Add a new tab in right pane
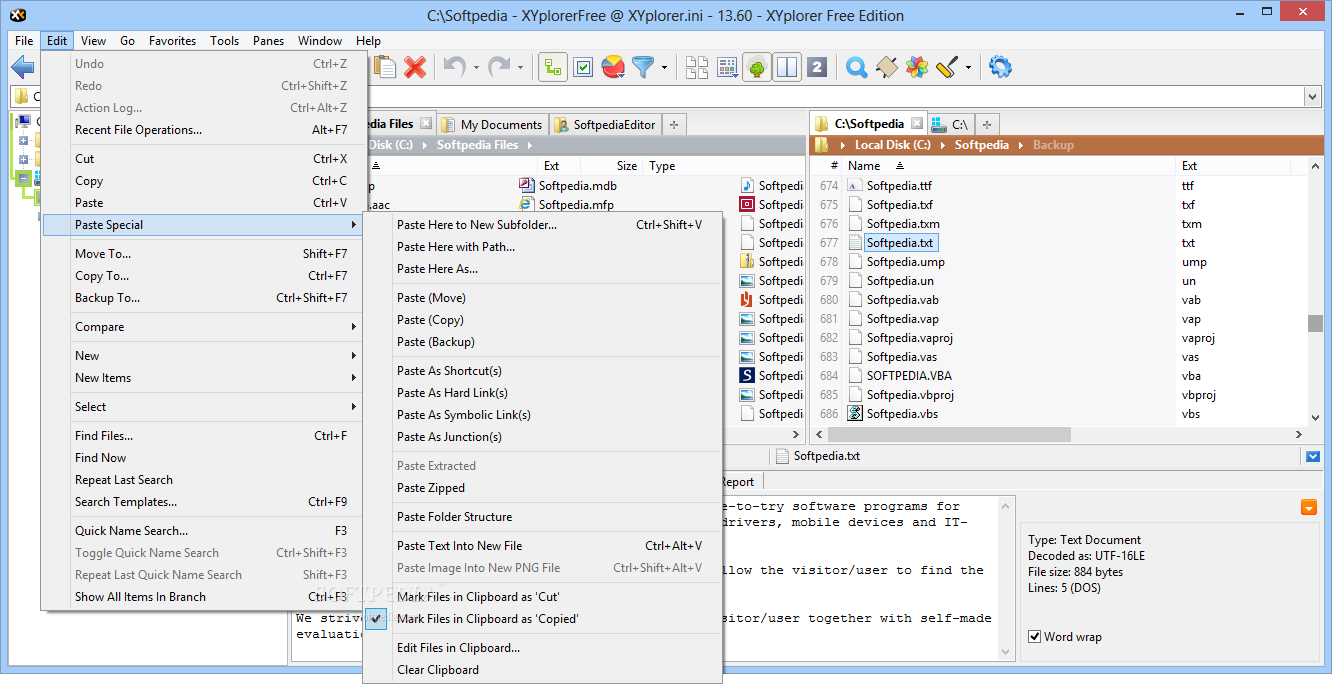1332x684 pixels. [987, 124]
